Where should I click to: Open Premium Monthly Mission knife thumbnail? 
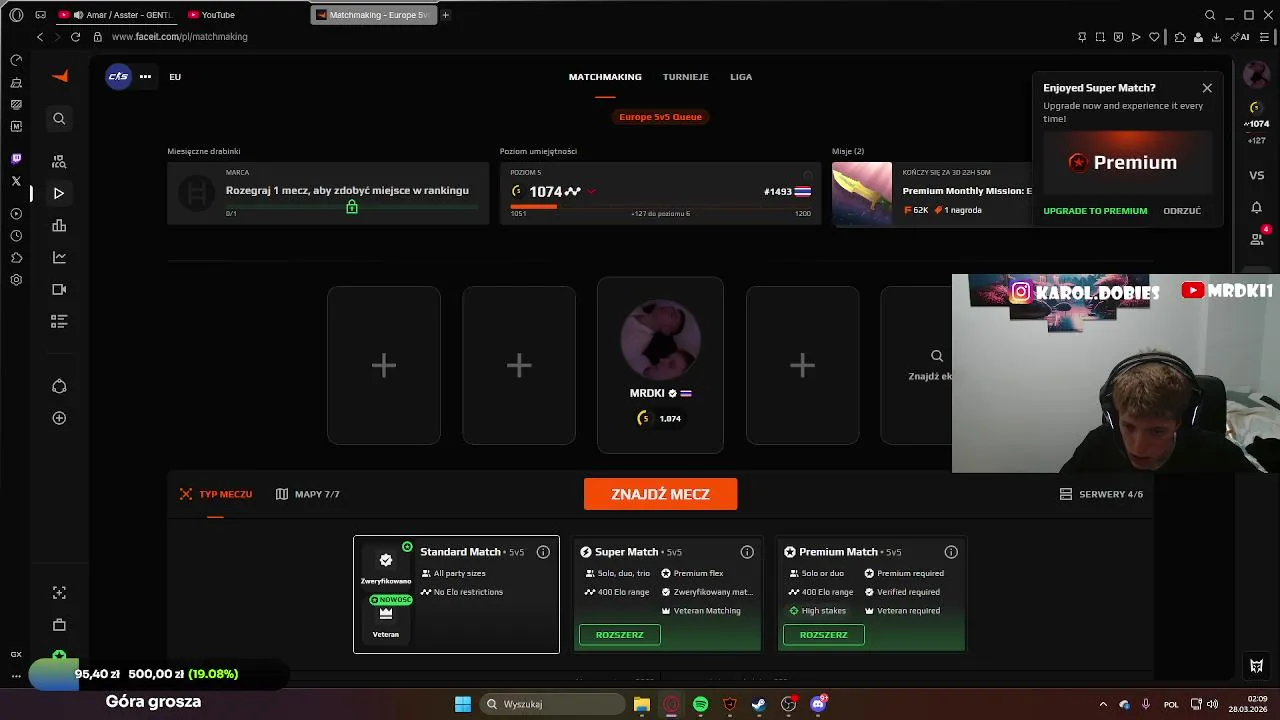[862, 194]
